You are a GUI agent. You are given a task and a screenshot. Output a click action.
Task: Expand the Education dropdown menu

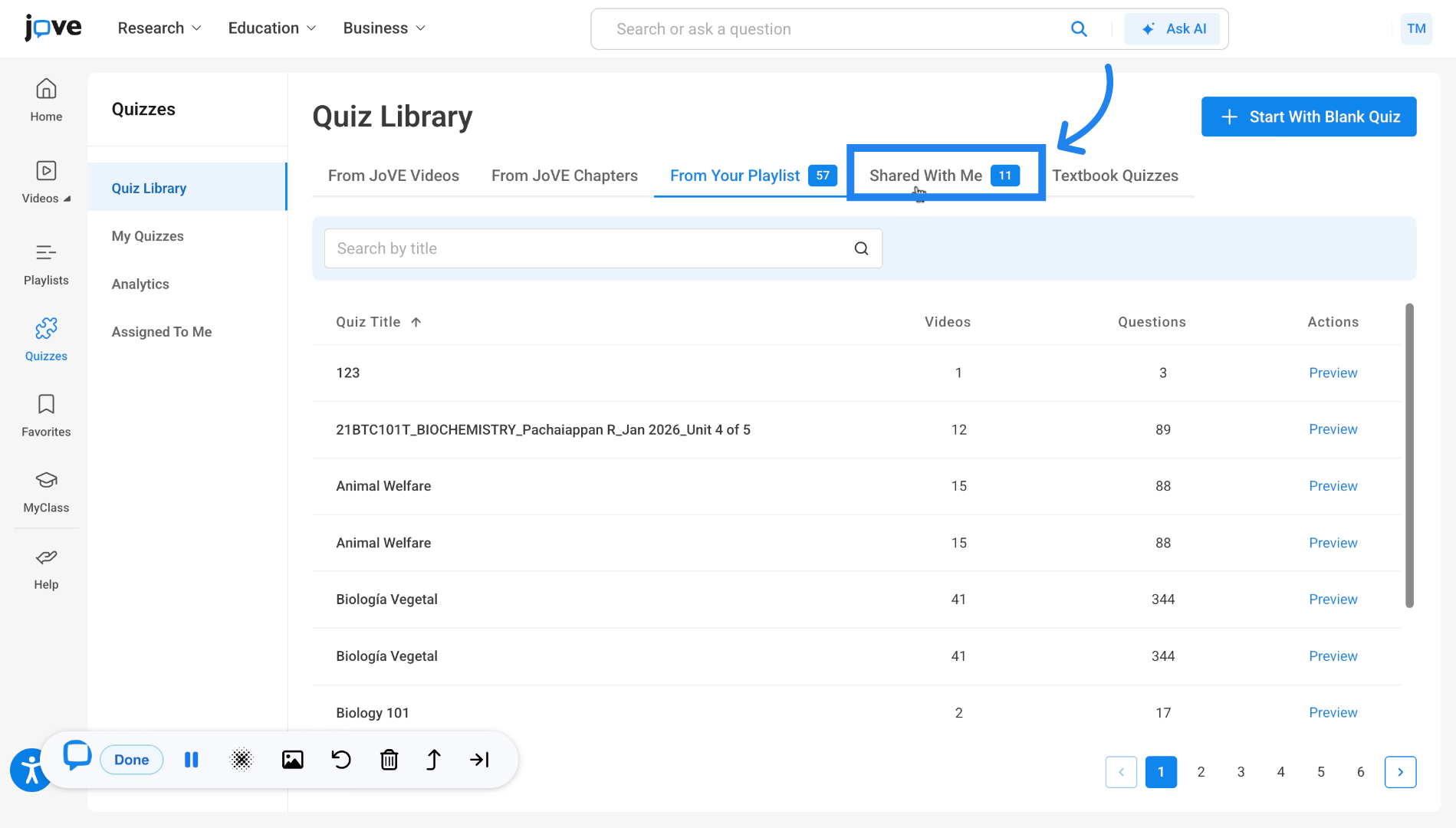(272, 28)
